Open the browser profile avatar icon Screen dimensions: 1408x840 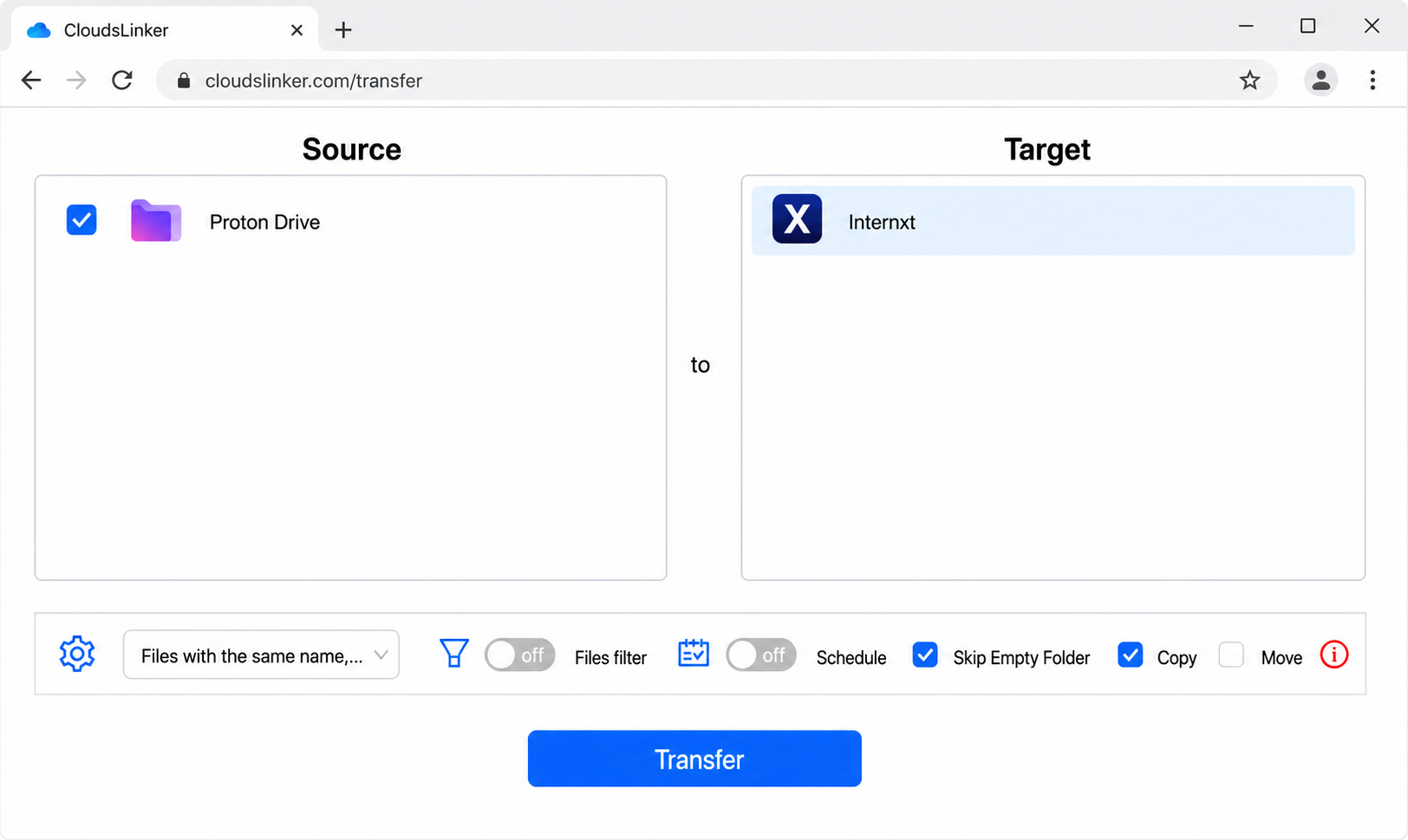coord(1320,81)
